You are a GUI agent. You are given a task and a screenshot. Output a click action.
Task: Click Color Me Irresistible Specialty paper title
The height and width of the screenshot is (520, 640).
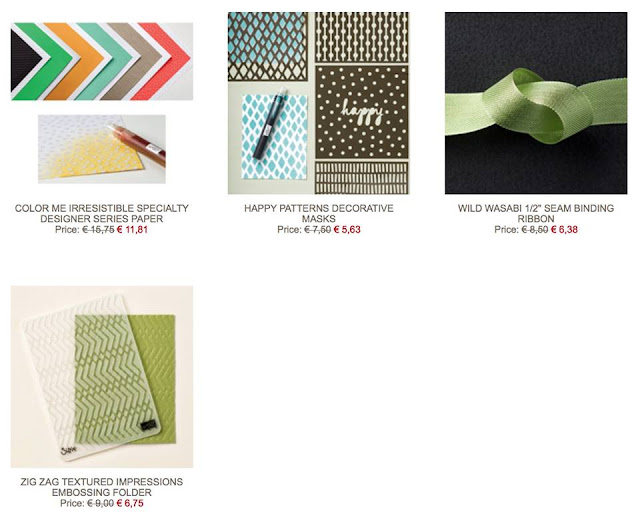102,213
